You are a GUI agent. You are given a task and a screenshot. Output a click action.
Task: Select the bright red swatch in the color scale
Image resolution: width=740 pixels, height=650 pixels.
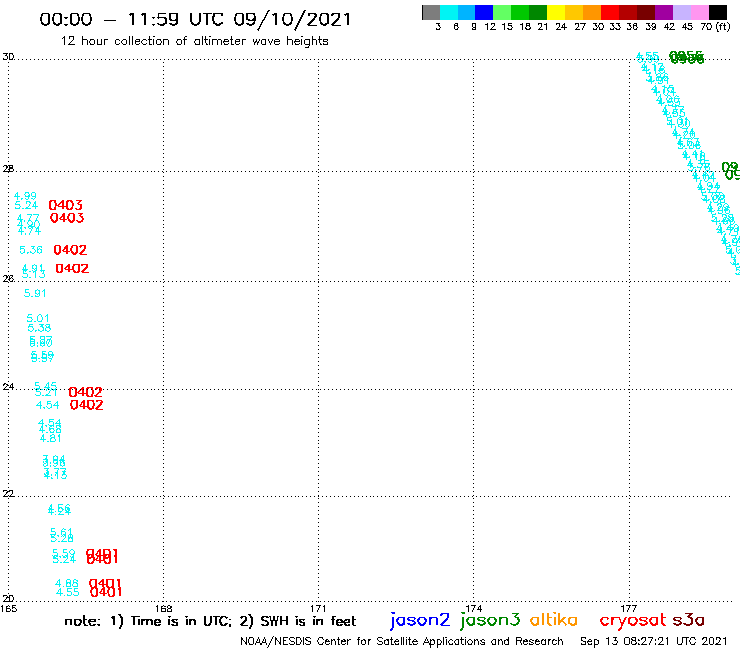coord(609,12)
